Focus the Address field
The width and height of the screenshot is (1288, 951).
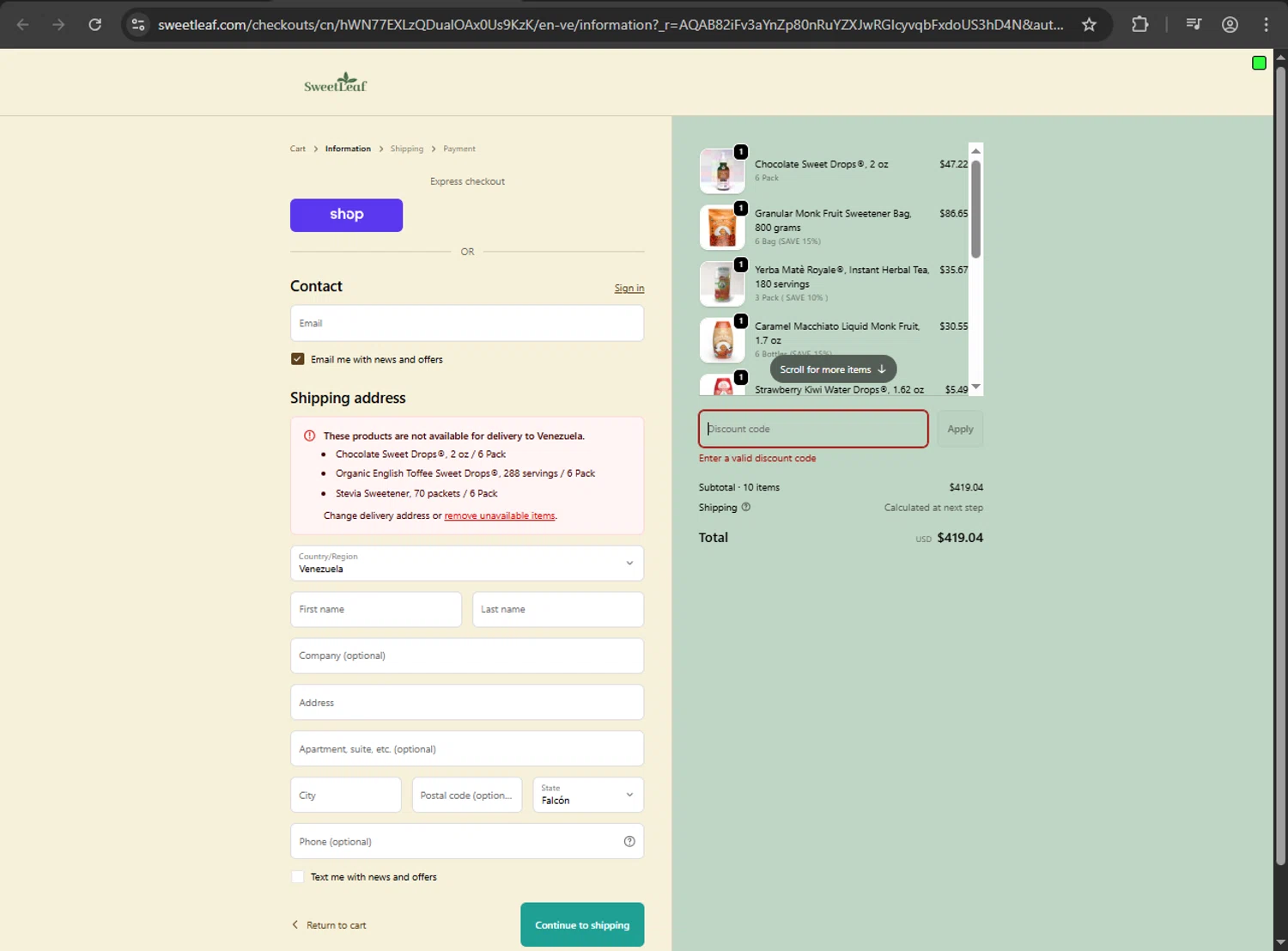(x=467, y=702)
